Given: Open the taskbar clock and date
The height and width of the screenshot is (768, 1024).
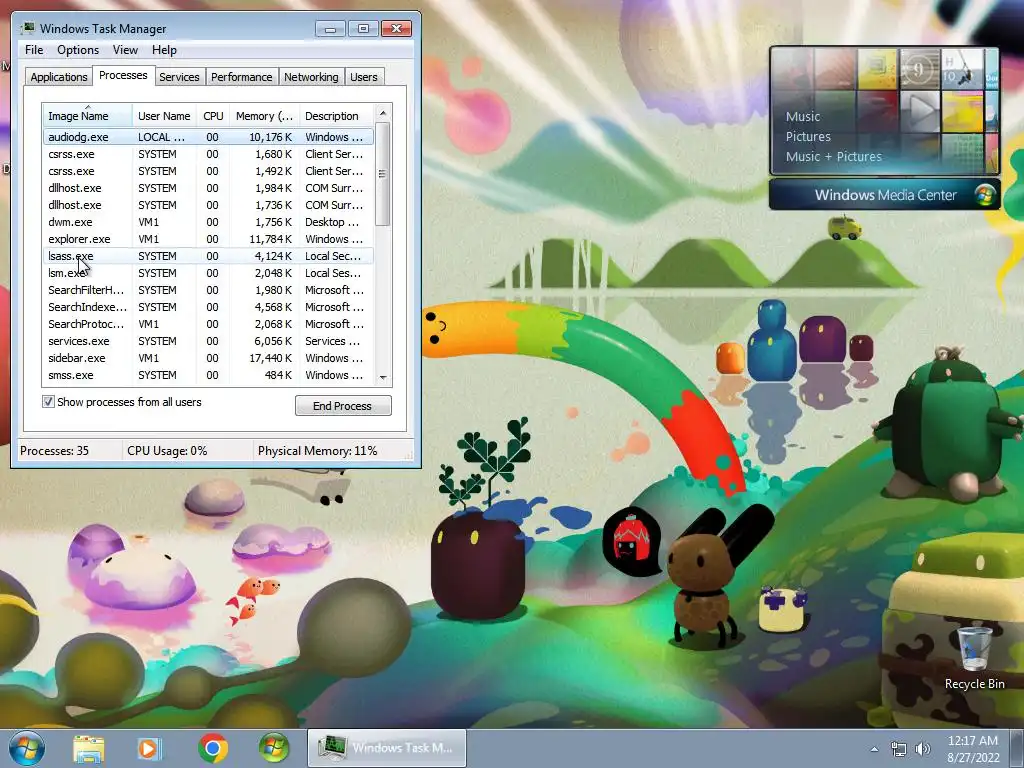Looking at the screenshot, I should (x=973, y=749).
